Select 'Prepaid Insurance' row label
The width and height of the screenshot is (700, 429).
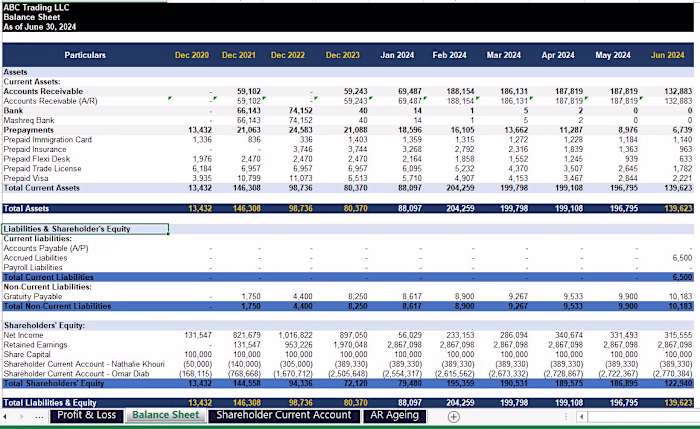tap(34, 150)
